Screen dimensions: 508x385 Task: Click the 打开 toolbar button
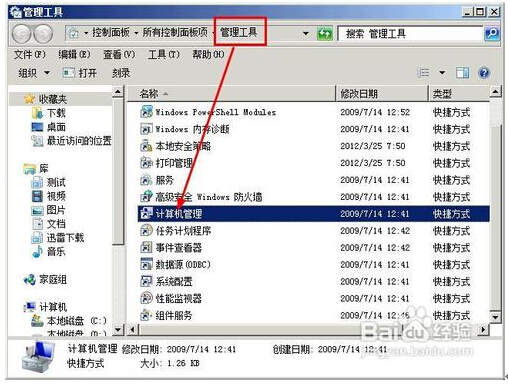coord(80,73)
